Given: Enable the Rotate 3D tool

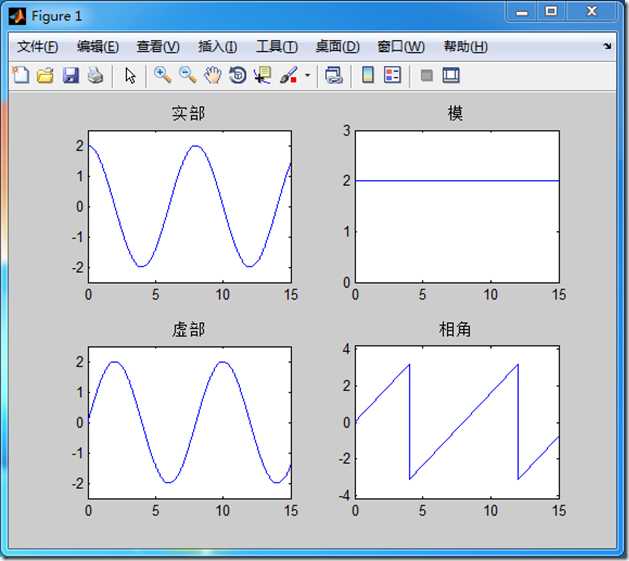Looking at the screenshot, I should (238, 75).
